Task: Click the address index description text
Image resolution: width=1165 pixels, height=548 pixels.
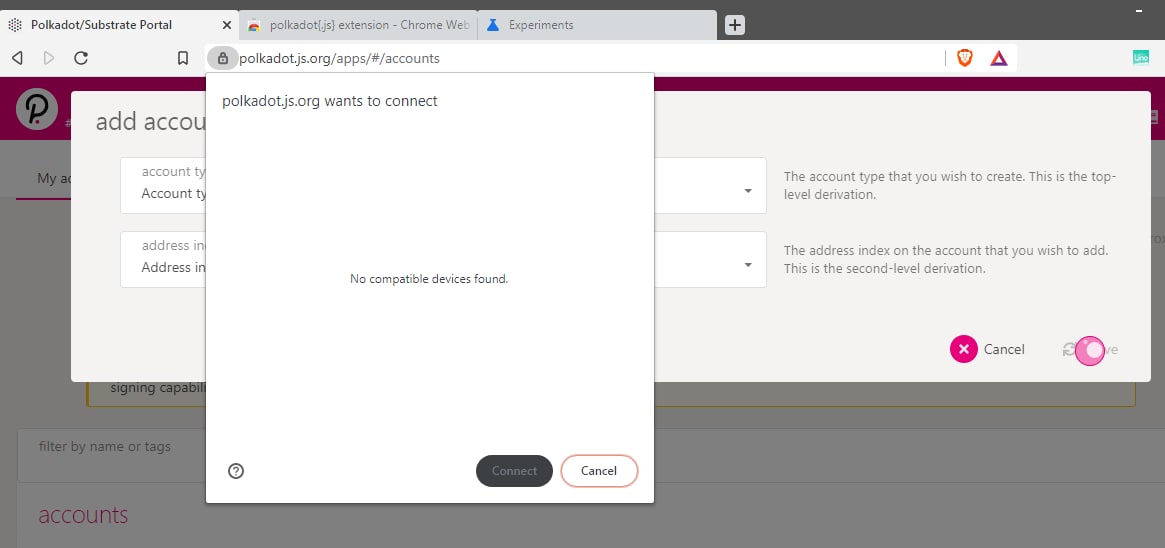Action: pyautogui.click(x=946, y=259)
